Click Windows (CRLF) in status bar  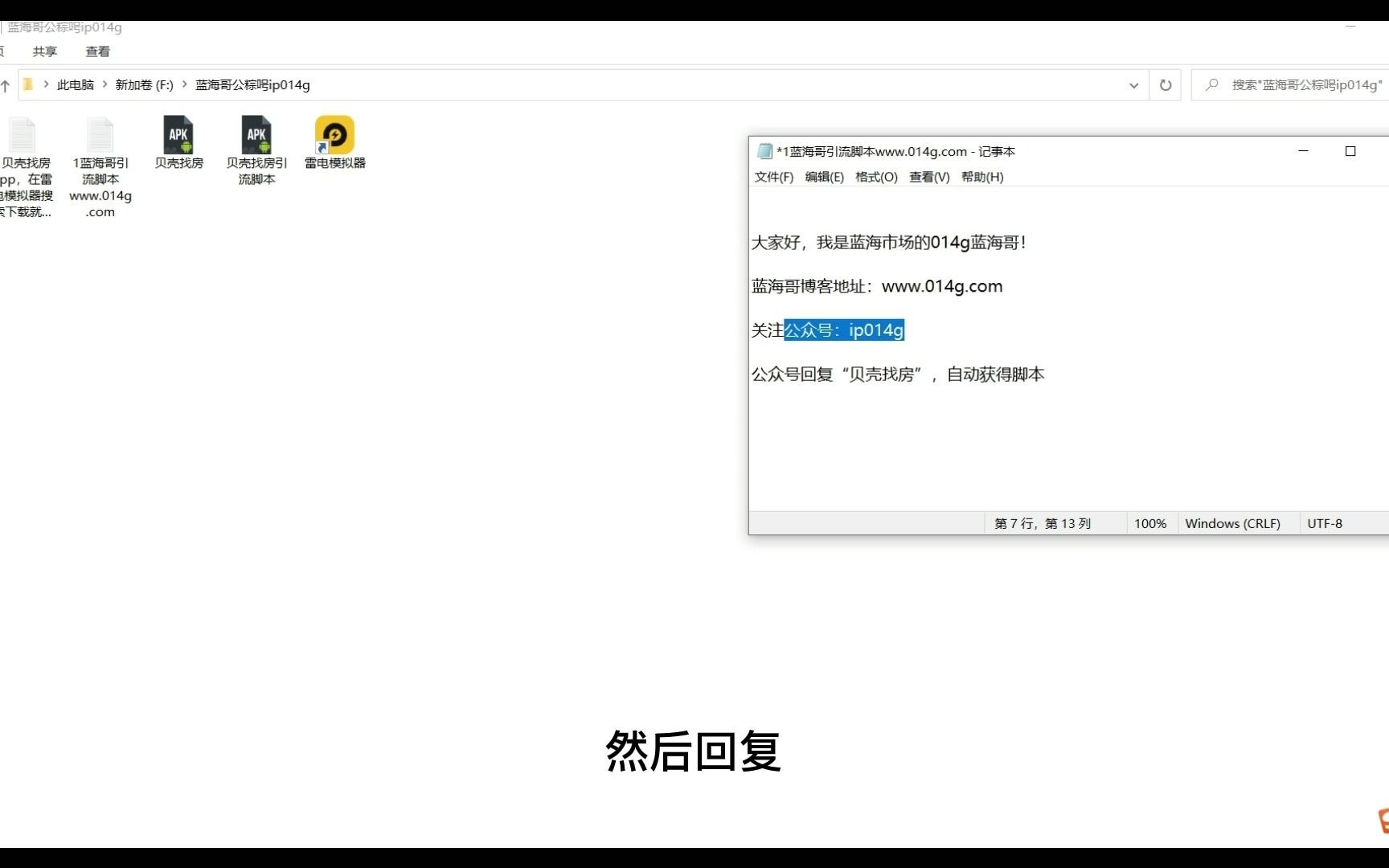1232,523
